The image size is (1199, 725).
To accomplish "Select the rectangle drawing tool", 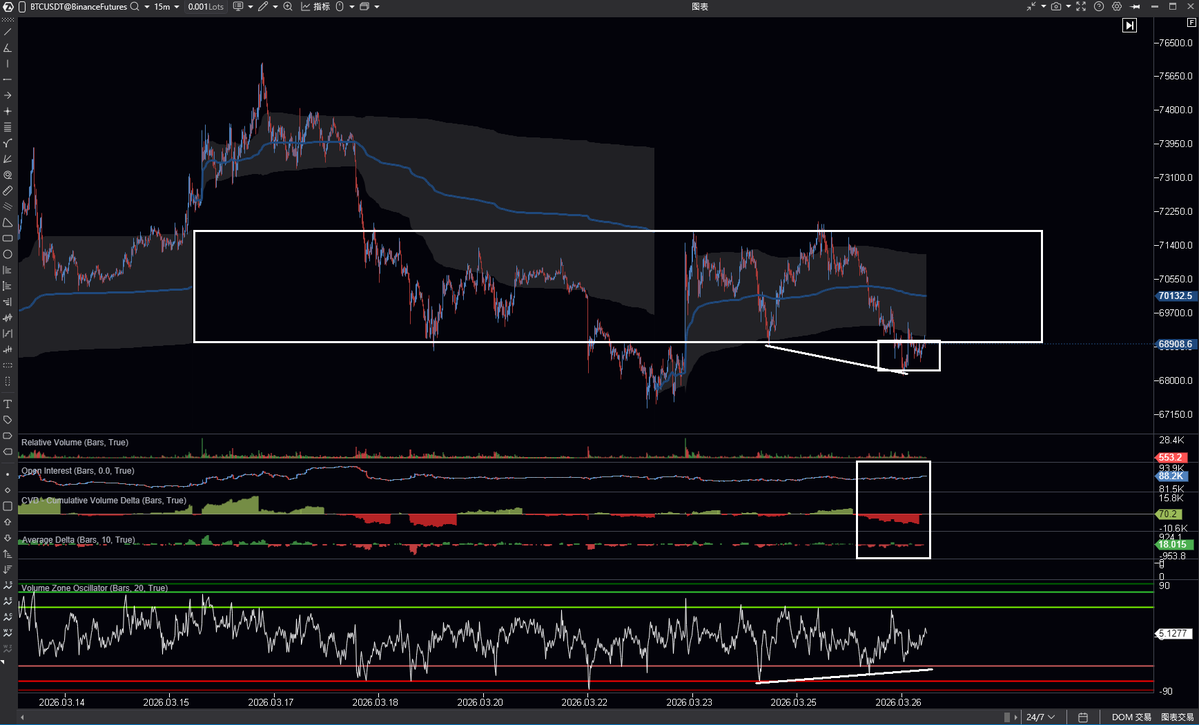I will click(x=8, y=239).
